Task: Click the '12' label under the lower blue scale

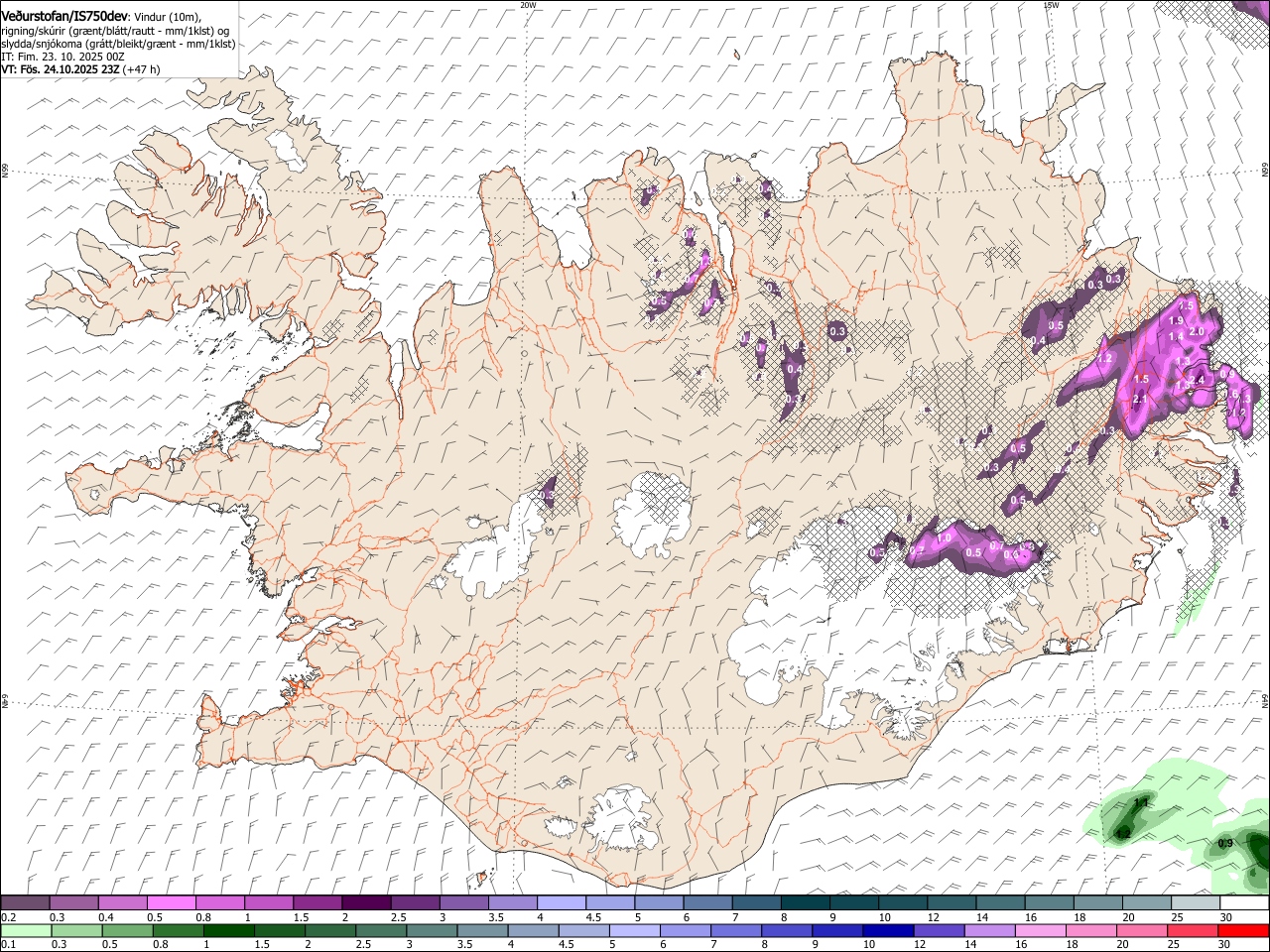Action: pos(919,945)
